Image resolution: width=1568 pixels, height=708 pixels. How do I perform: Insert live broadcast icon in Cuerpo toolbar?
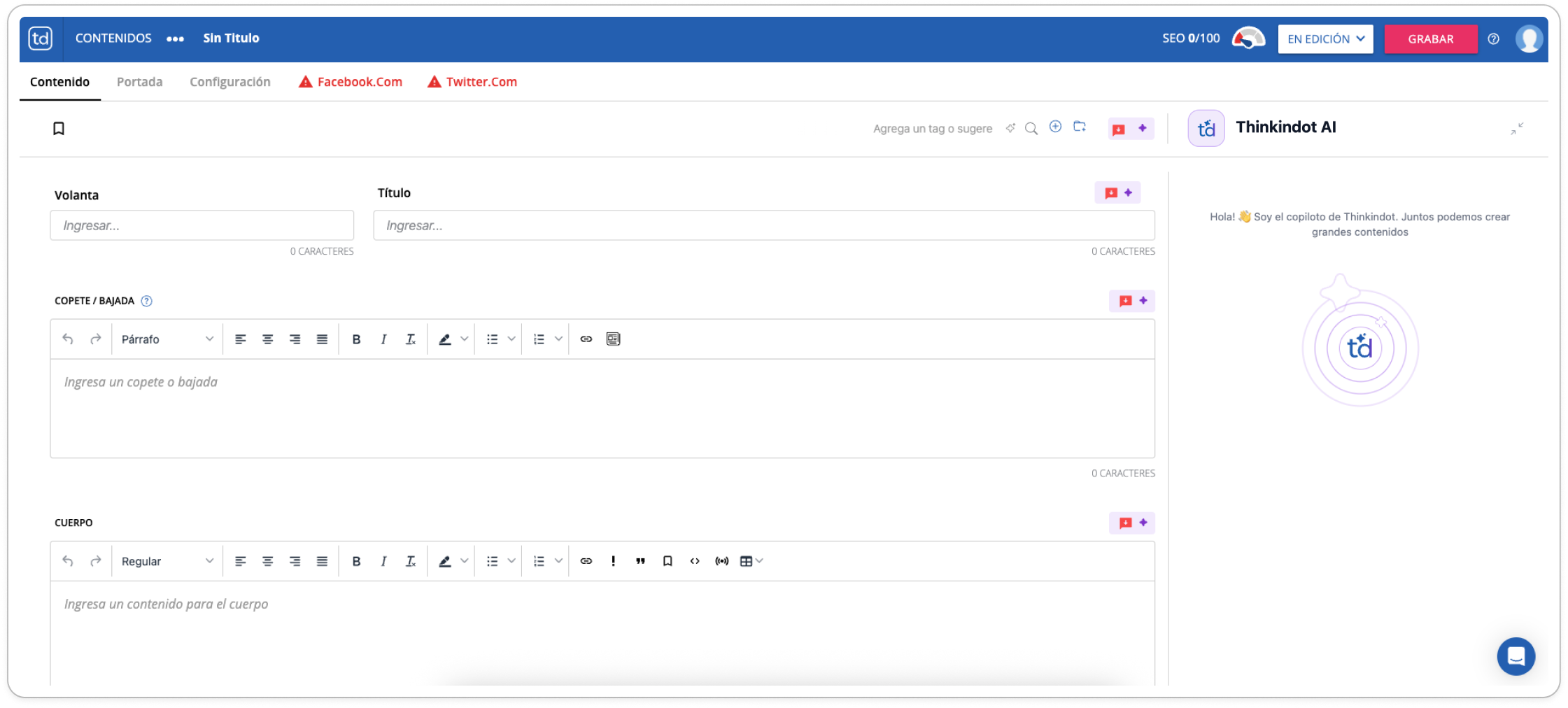[722, 561]
